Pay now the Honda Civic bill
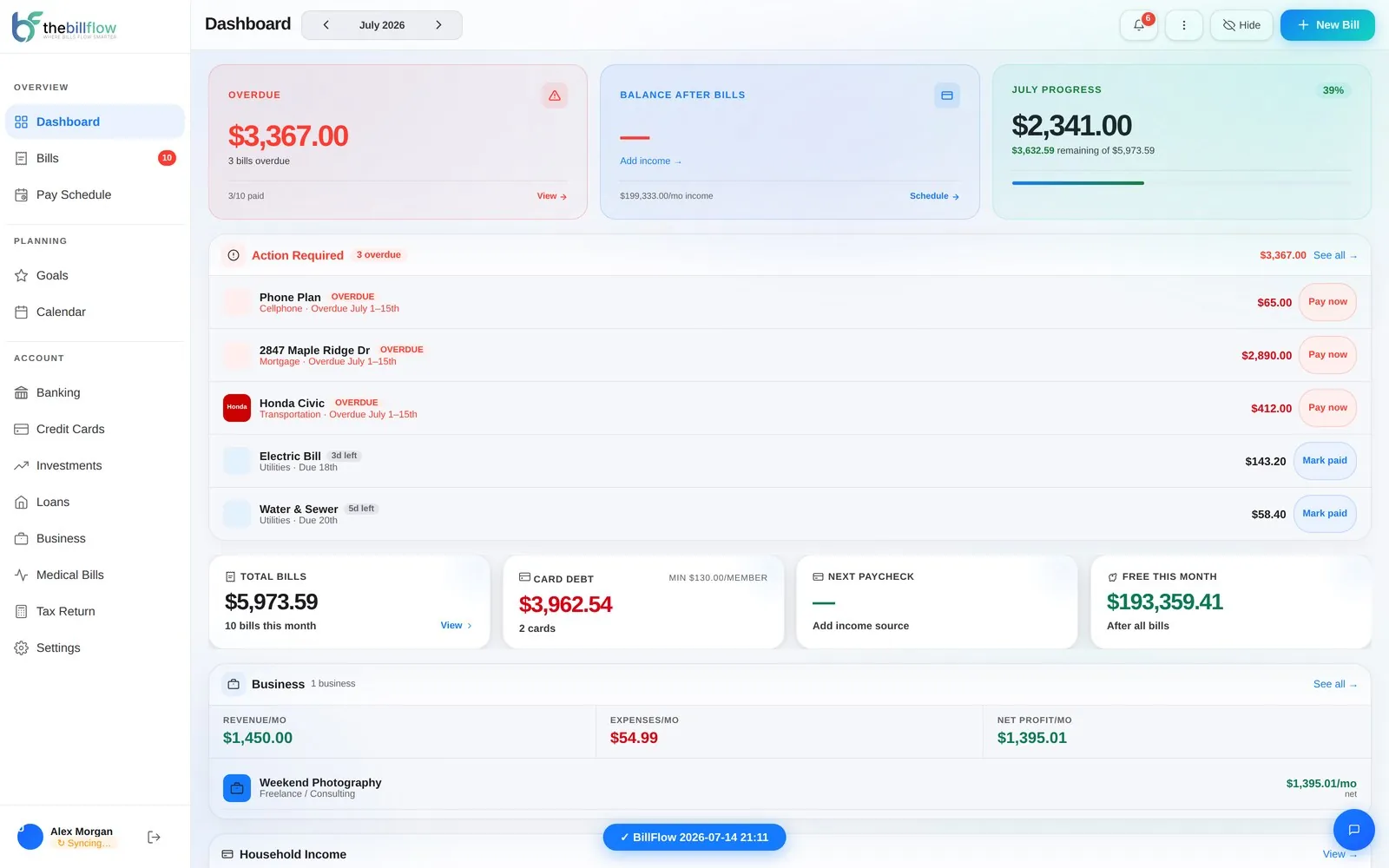This screenshot has height=868, width=1389. click(x=1327, y=408)
